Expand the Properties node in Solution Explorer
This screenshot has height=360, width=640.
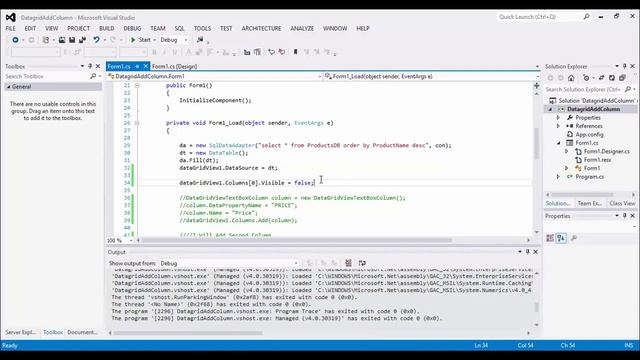pos(558,118)
